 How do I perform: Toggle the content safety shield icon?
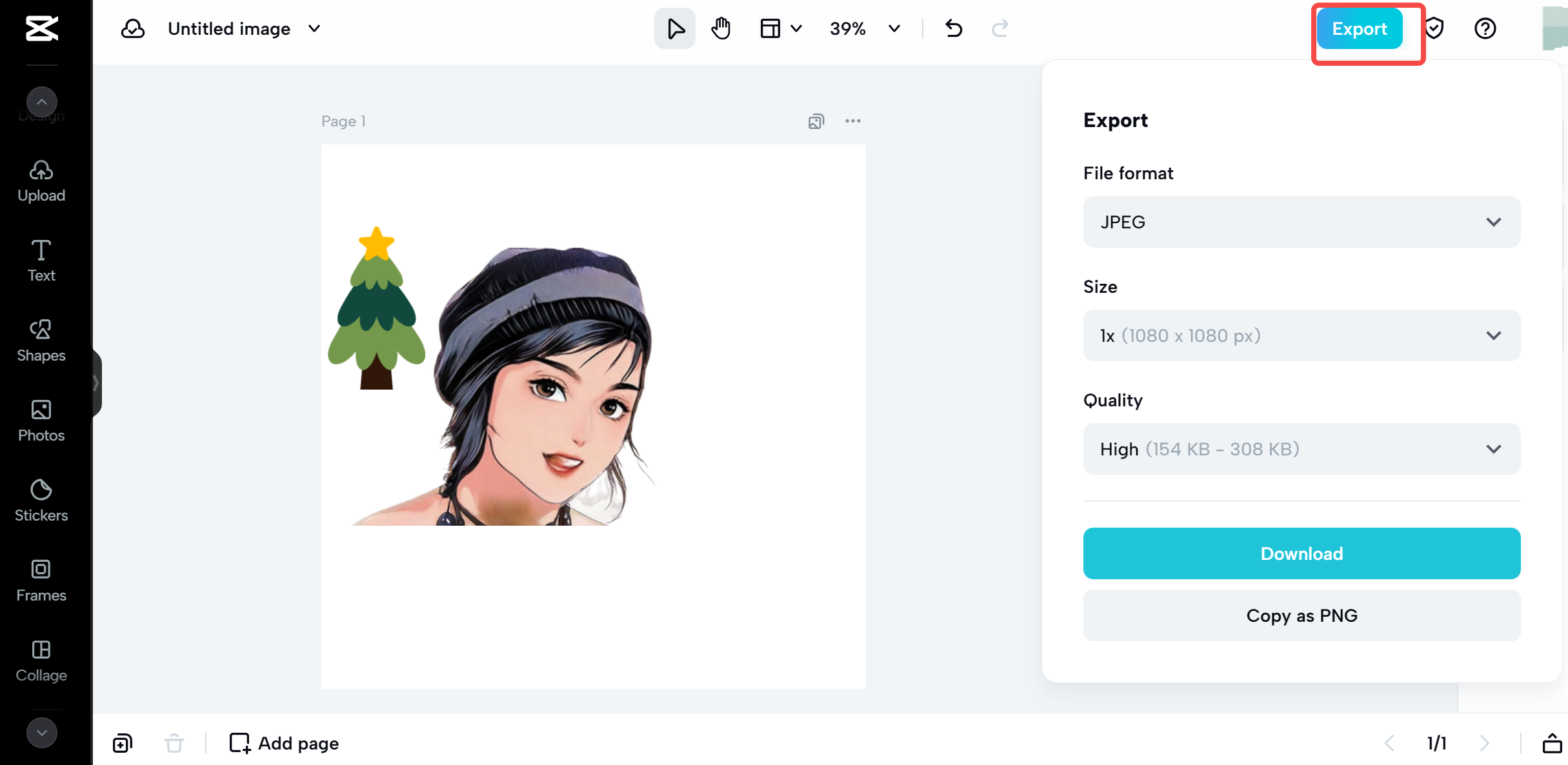pyautogui.click(x=1435, y=28)
